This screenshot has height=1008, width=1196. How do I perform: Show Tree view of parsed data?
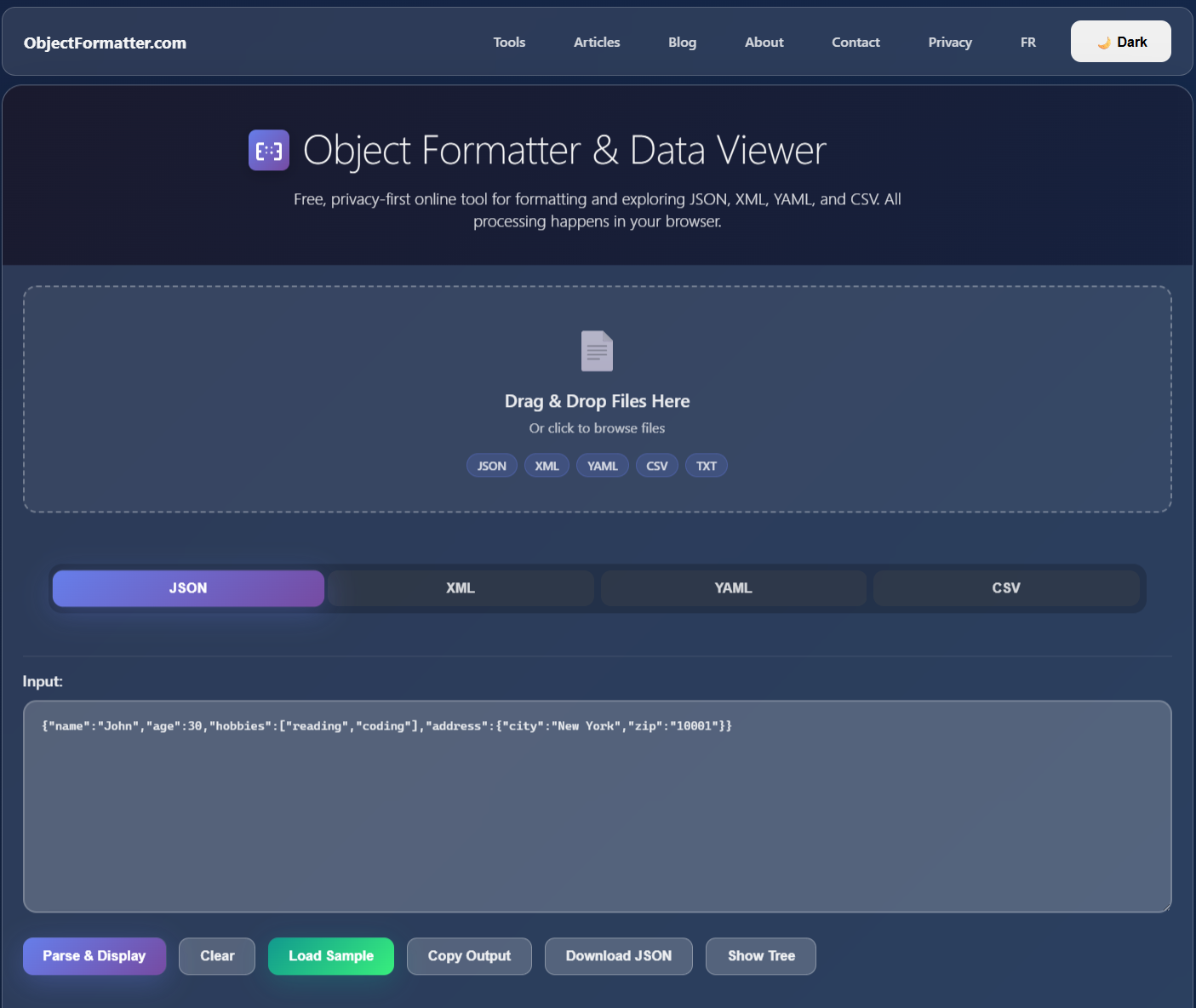click(761, 956)
